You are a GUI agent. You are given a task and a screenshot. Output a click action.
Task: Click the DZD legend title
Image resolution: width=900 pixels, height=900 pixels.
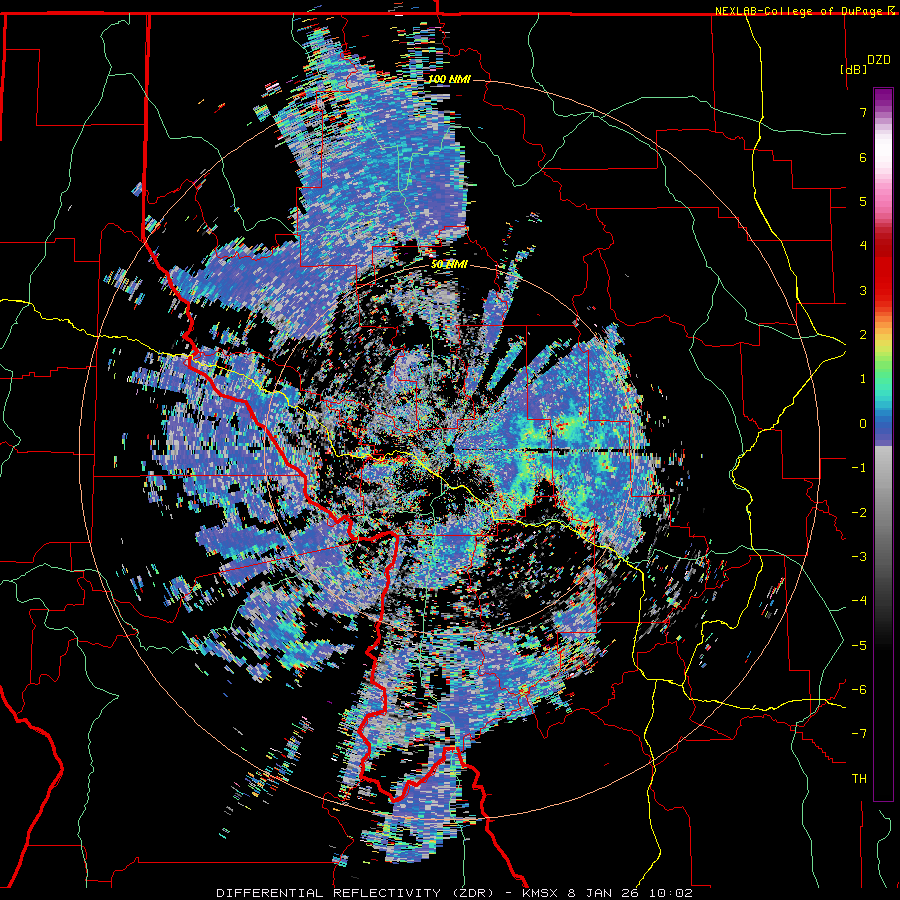click(x=879, y=60)
